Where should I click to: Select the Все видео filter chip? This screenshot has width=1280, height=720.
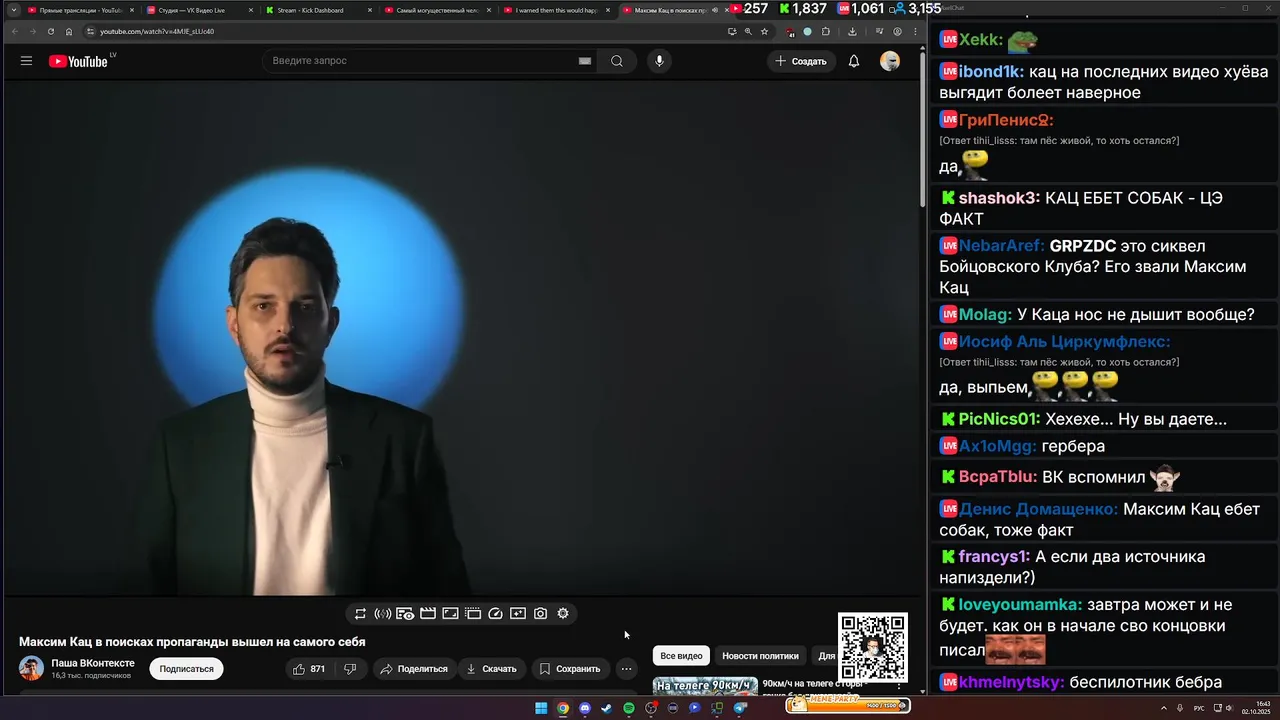(x=681, y=656)
